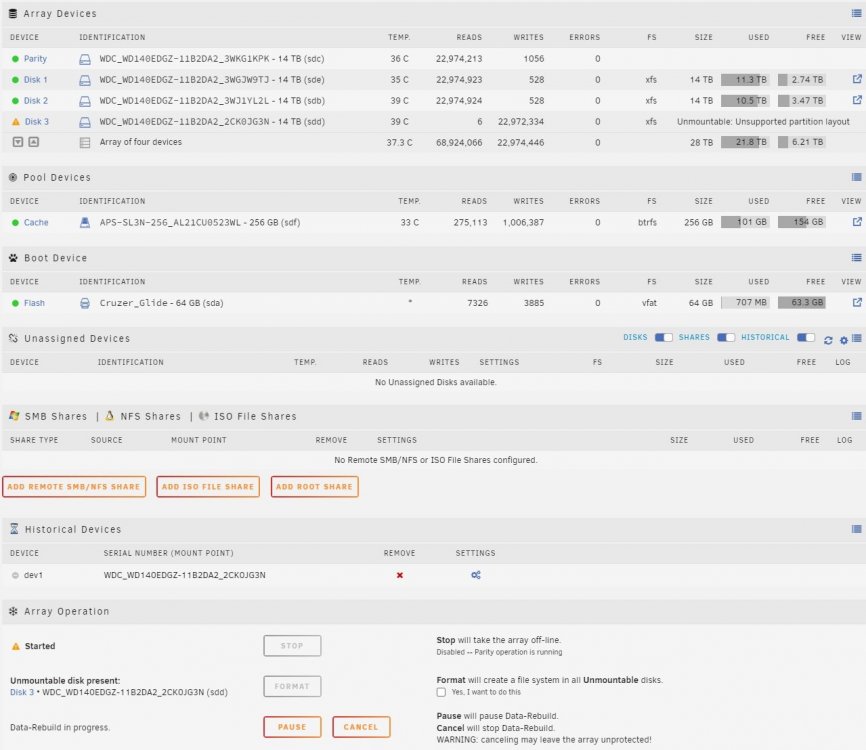
Task: Click the Cruzer Glide flash drive icon
Action: [x=85, y=303]
